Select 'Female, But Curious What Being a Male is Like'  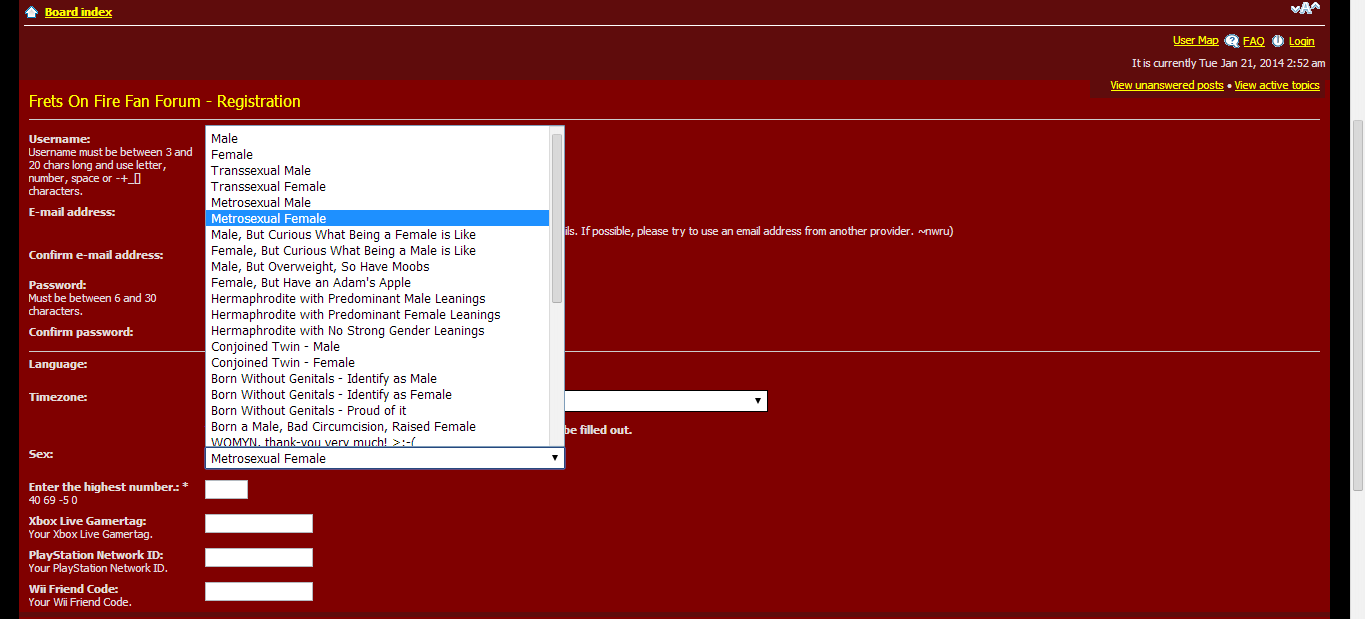[x=378, y=251]
